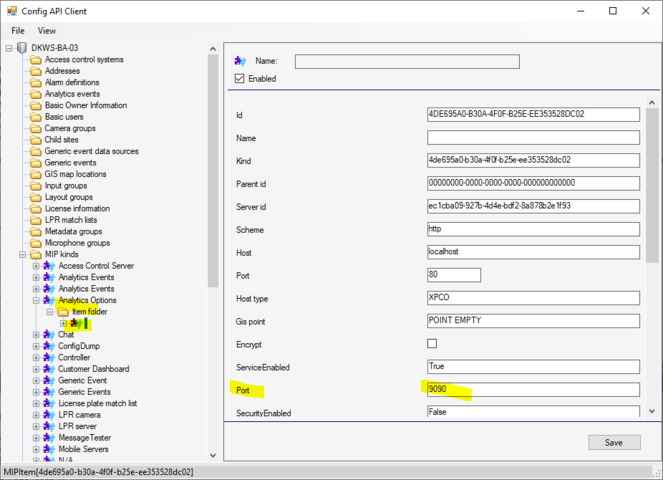Collapse the Analytics Options node
The height and width of the screenshot is (480, 663).
click(36, 300)
